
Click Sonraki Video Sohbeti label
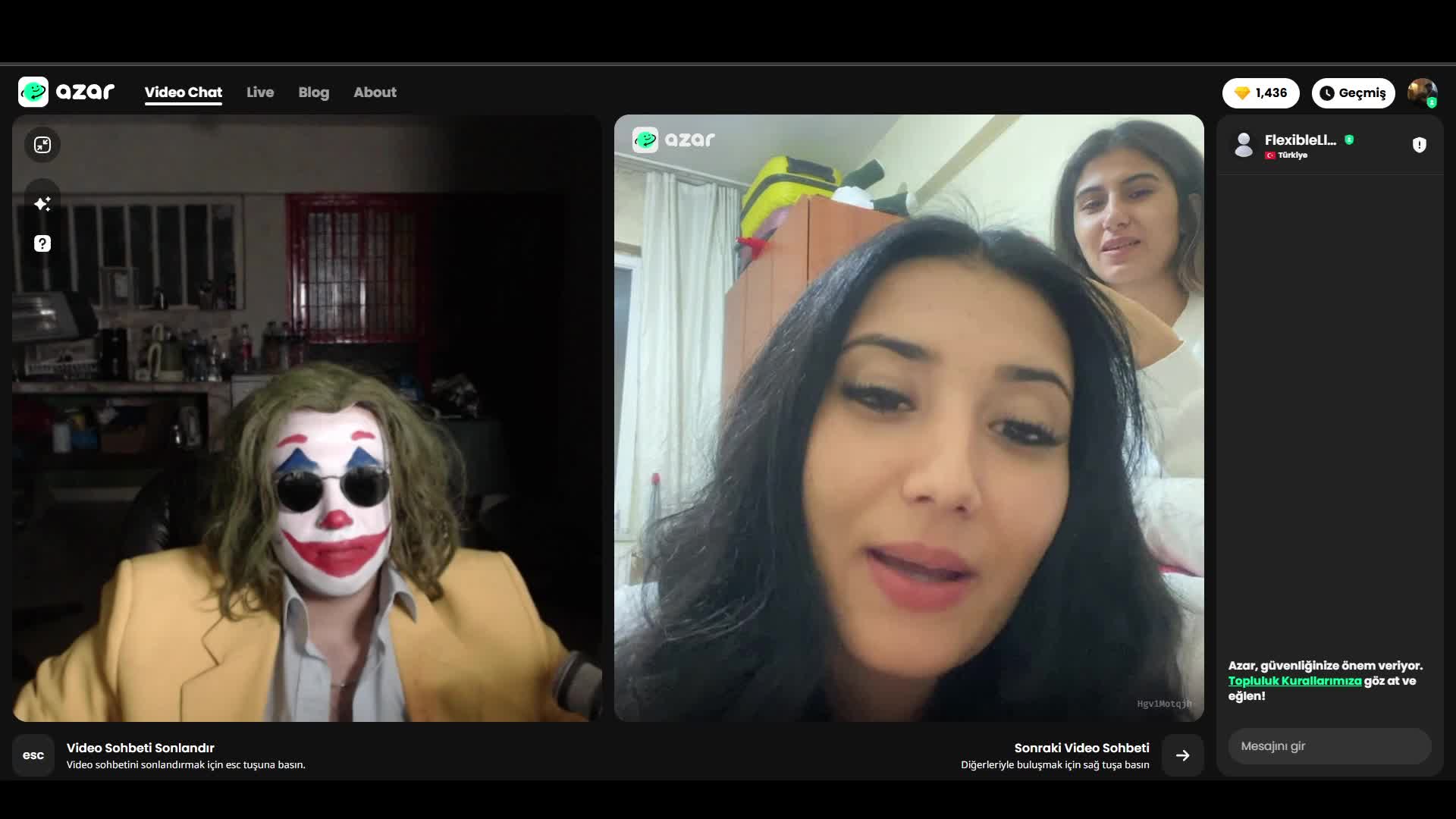tap(1081, 748)
